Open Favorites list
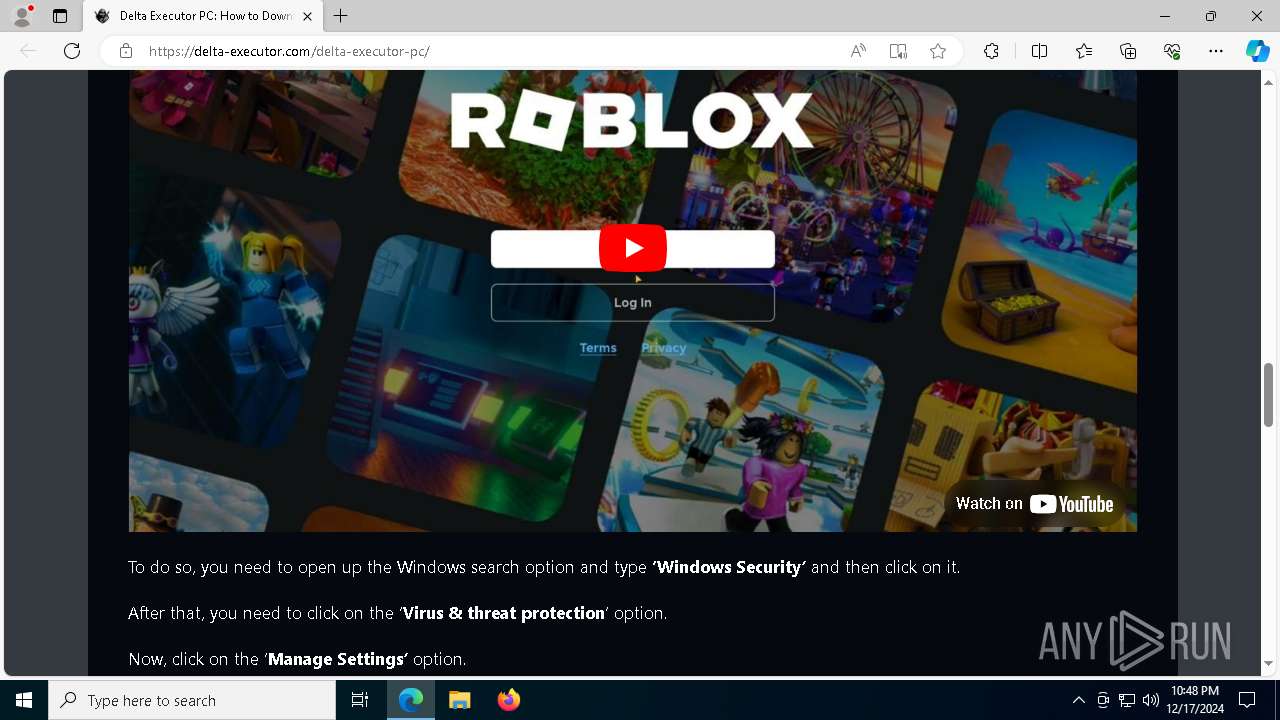1280x720 pixels. 1084,51
